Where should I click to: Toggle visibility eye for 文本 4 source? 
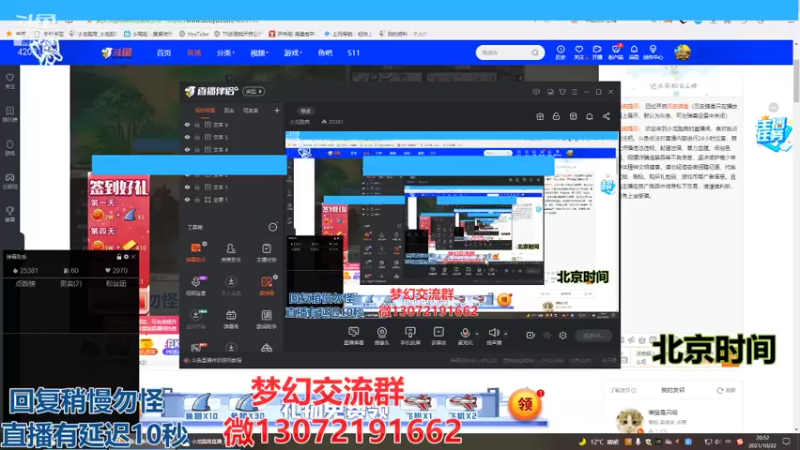click(x=187, y=149)
